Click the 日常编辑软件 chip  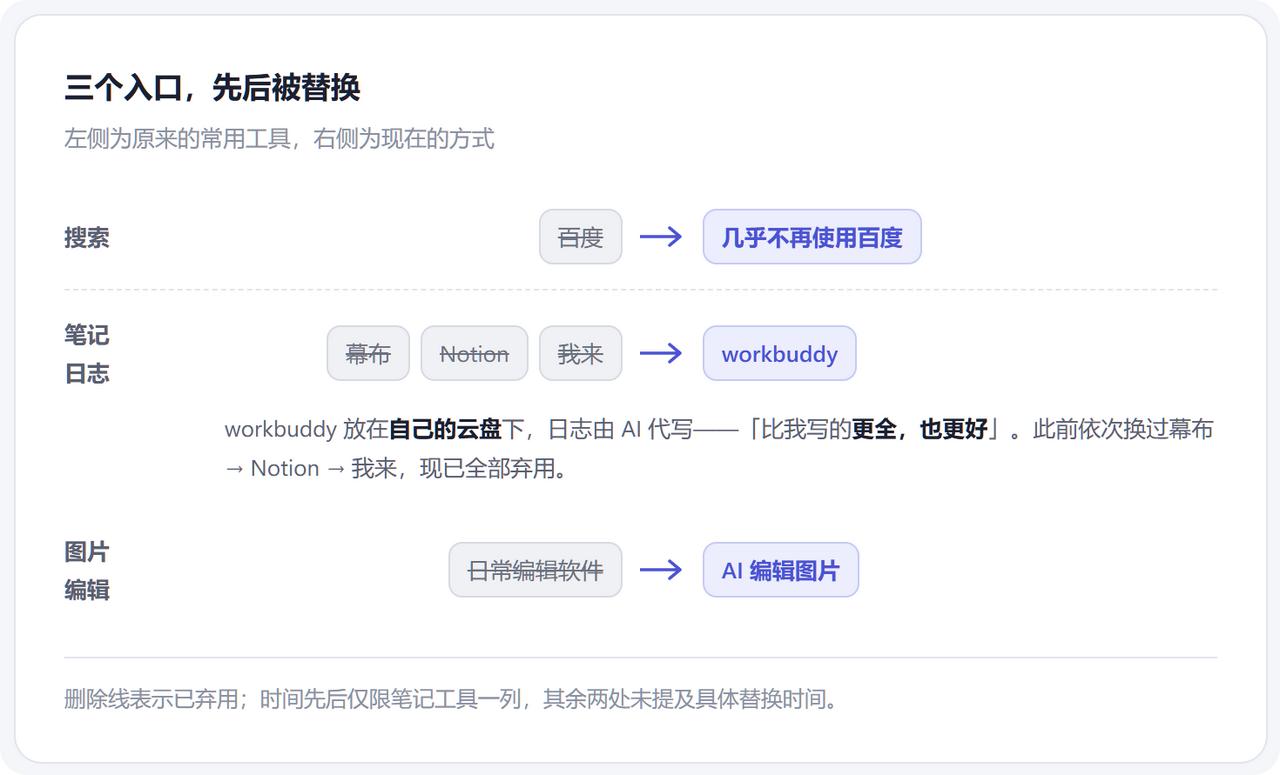535,570
